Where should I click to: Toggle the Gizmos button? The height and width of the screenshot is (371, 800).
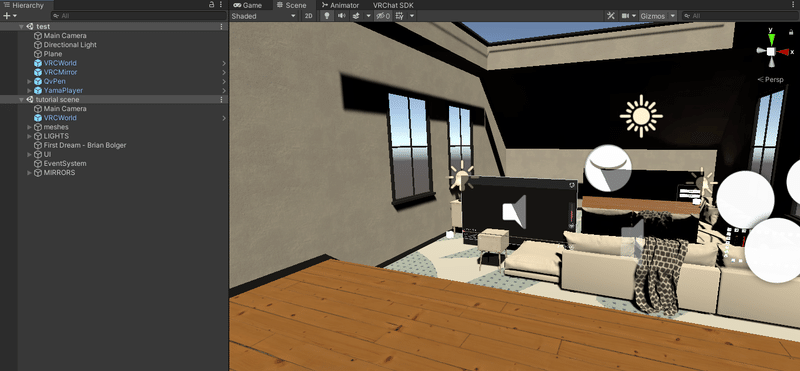tap(653, 16)
